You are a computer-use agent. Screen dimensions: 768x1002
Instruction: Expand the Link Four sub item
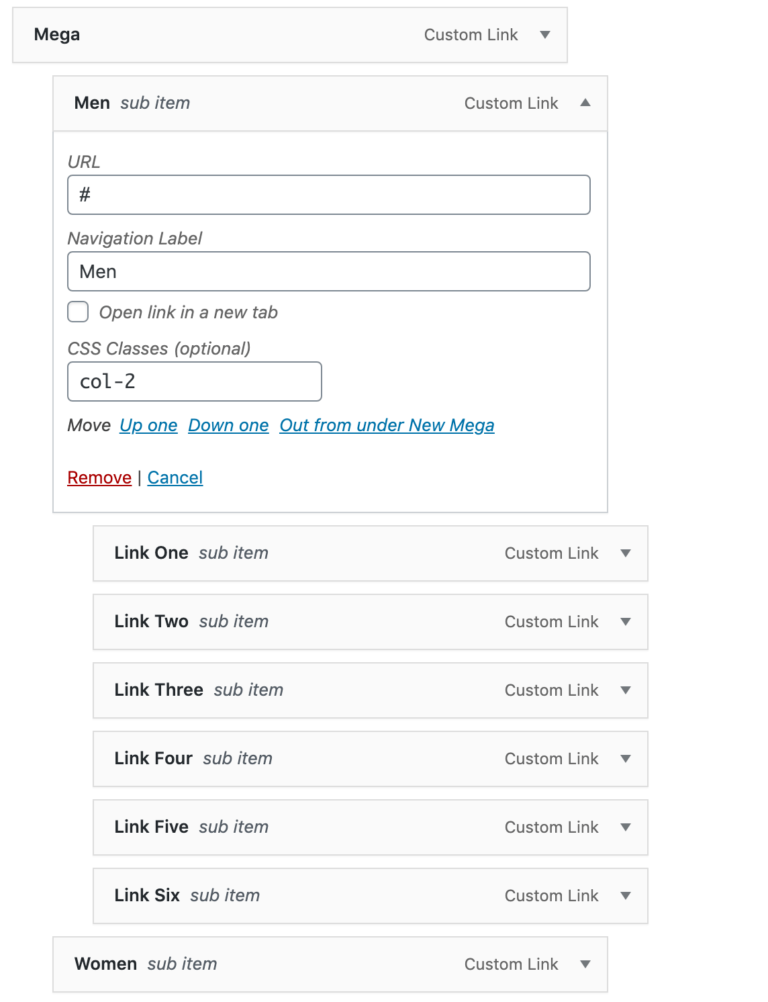pyautogui.click(x=625, y=758)
